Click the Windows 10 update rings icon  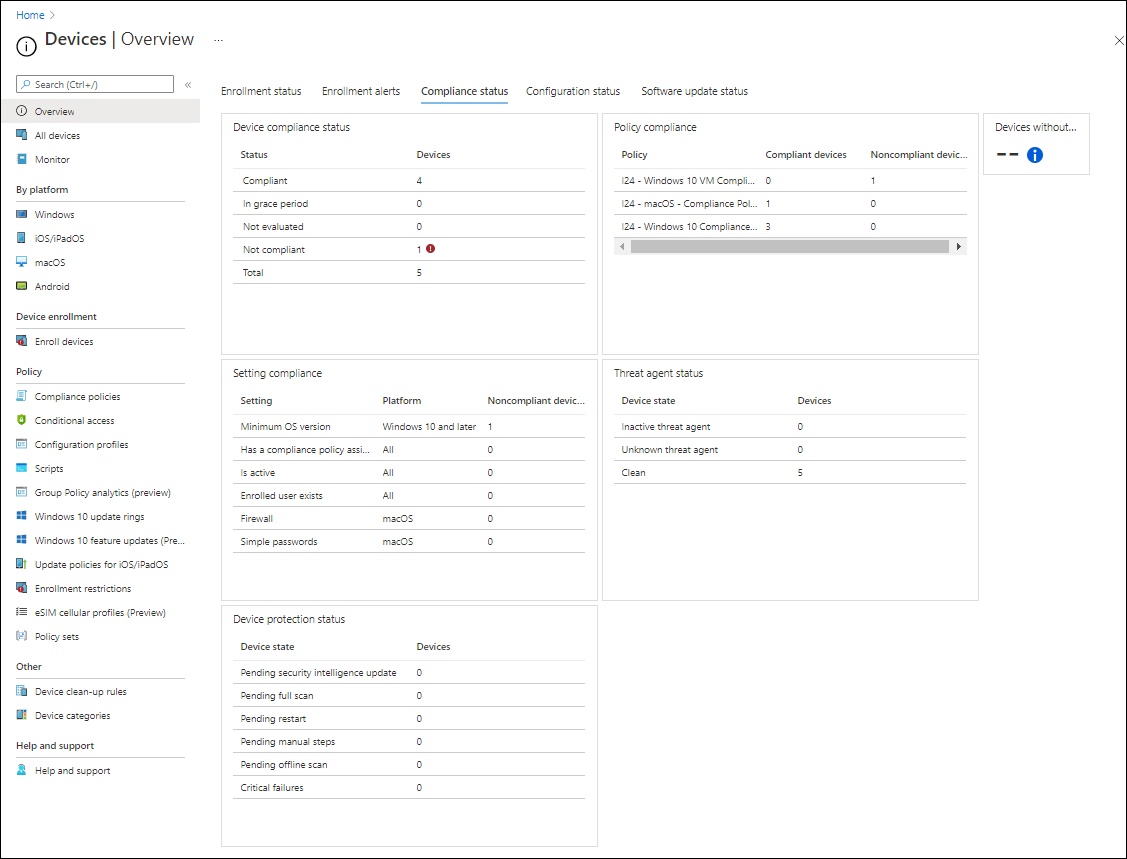[22, 516]
